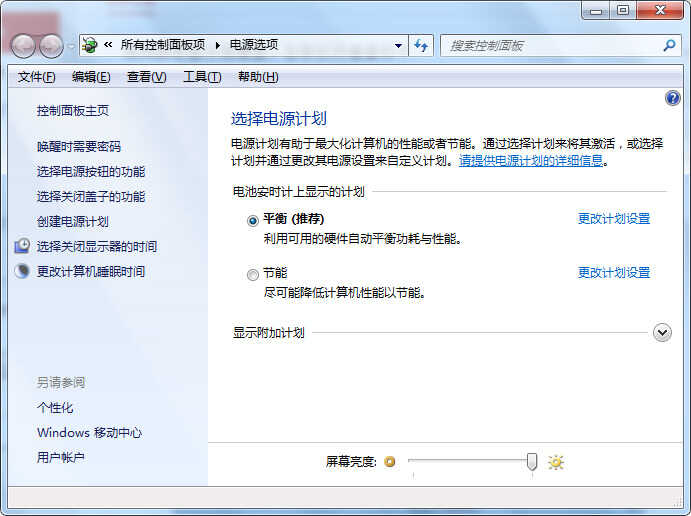
Task: Click 更改计划设置 for the 平衡 plan
Action: coord(613,219)
